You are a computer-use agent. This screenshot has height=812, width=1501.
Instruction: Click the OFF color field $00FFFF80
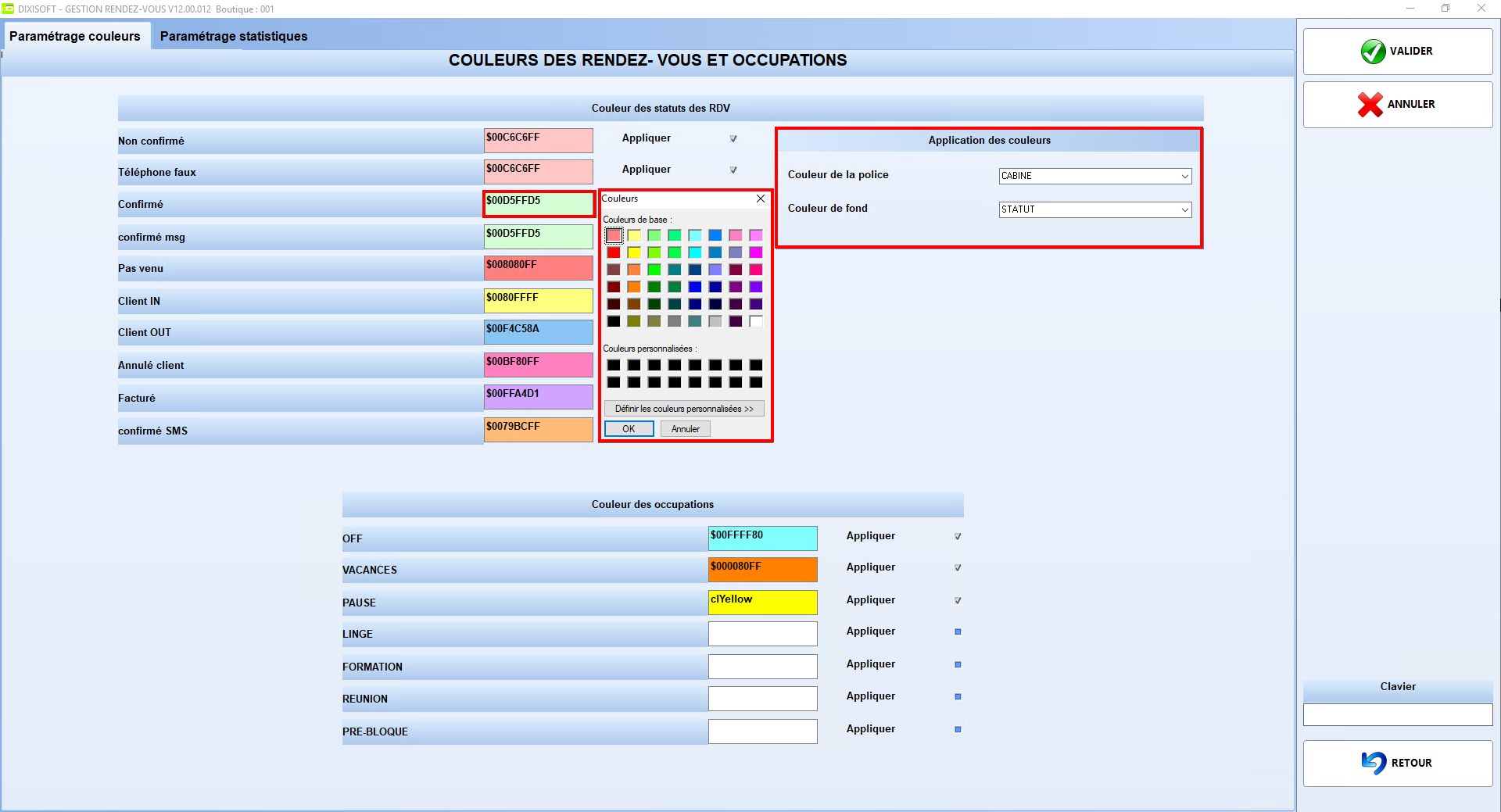coord(763,538)
